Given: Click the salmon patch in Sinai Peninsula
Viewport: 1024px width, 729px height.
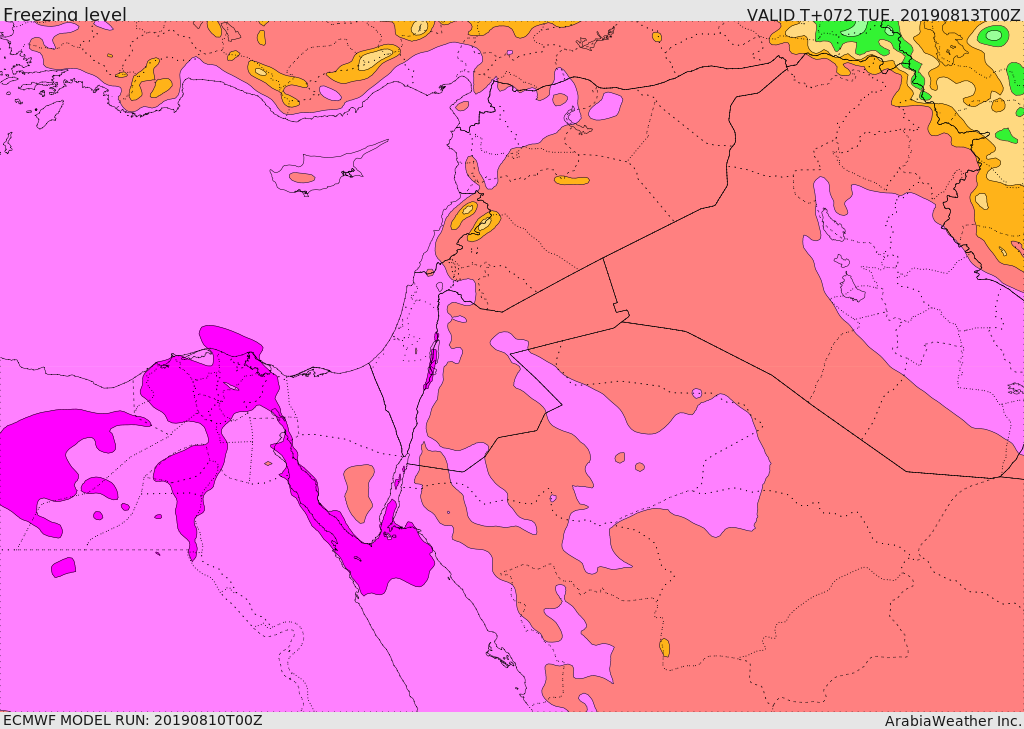Looking at the screenshot, I should click(358, 492).
